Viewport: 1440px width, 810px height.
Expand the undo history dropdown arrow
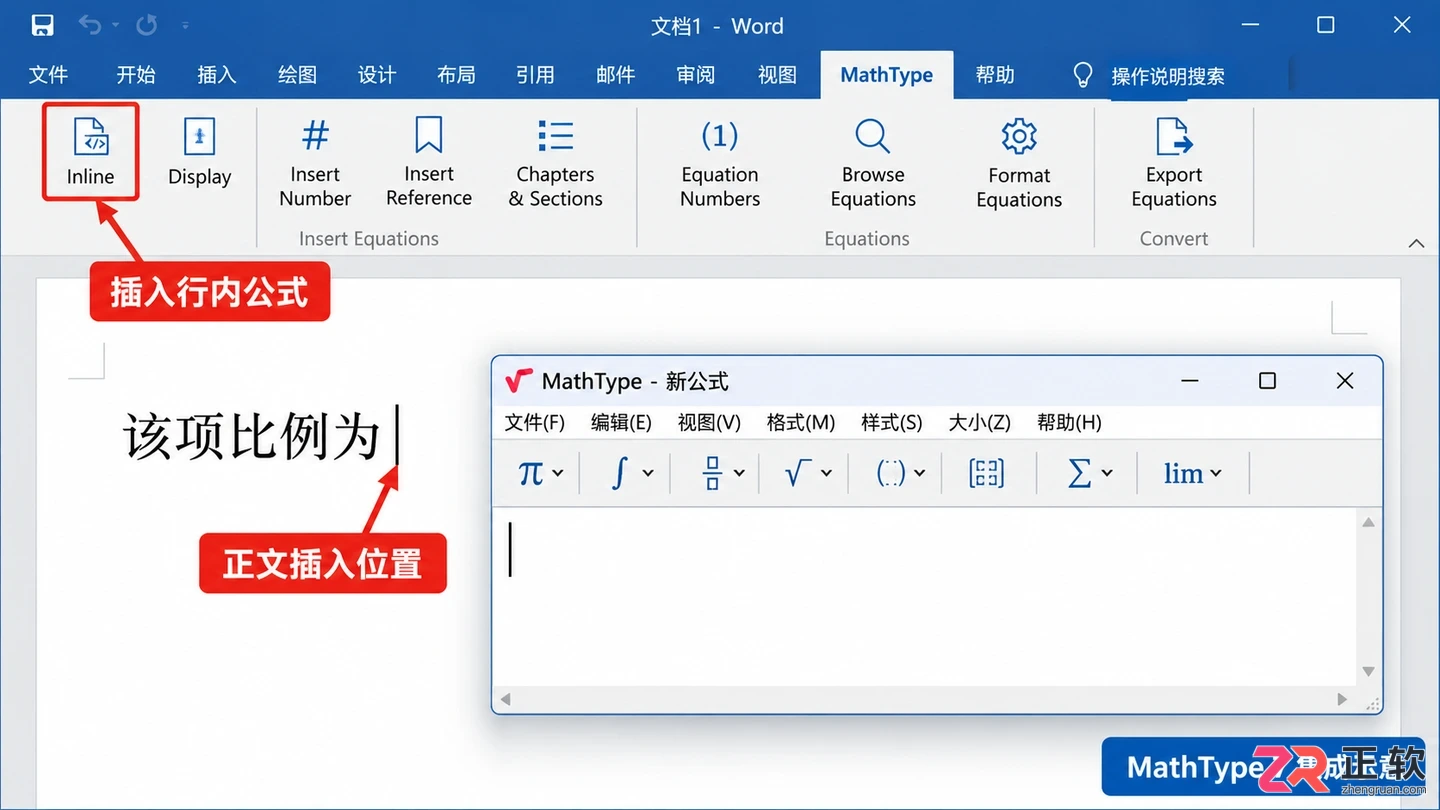pyautogui.click(x=115, y=25)
